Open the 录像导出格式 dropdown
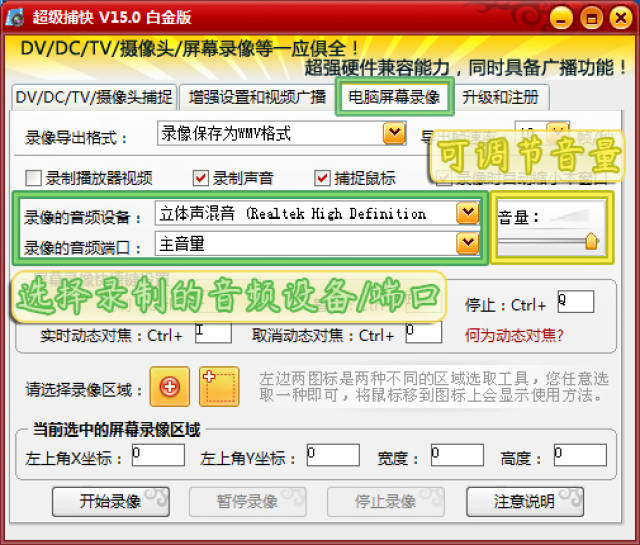The width and height of the screenshot is (640, 545). [394, 133]
